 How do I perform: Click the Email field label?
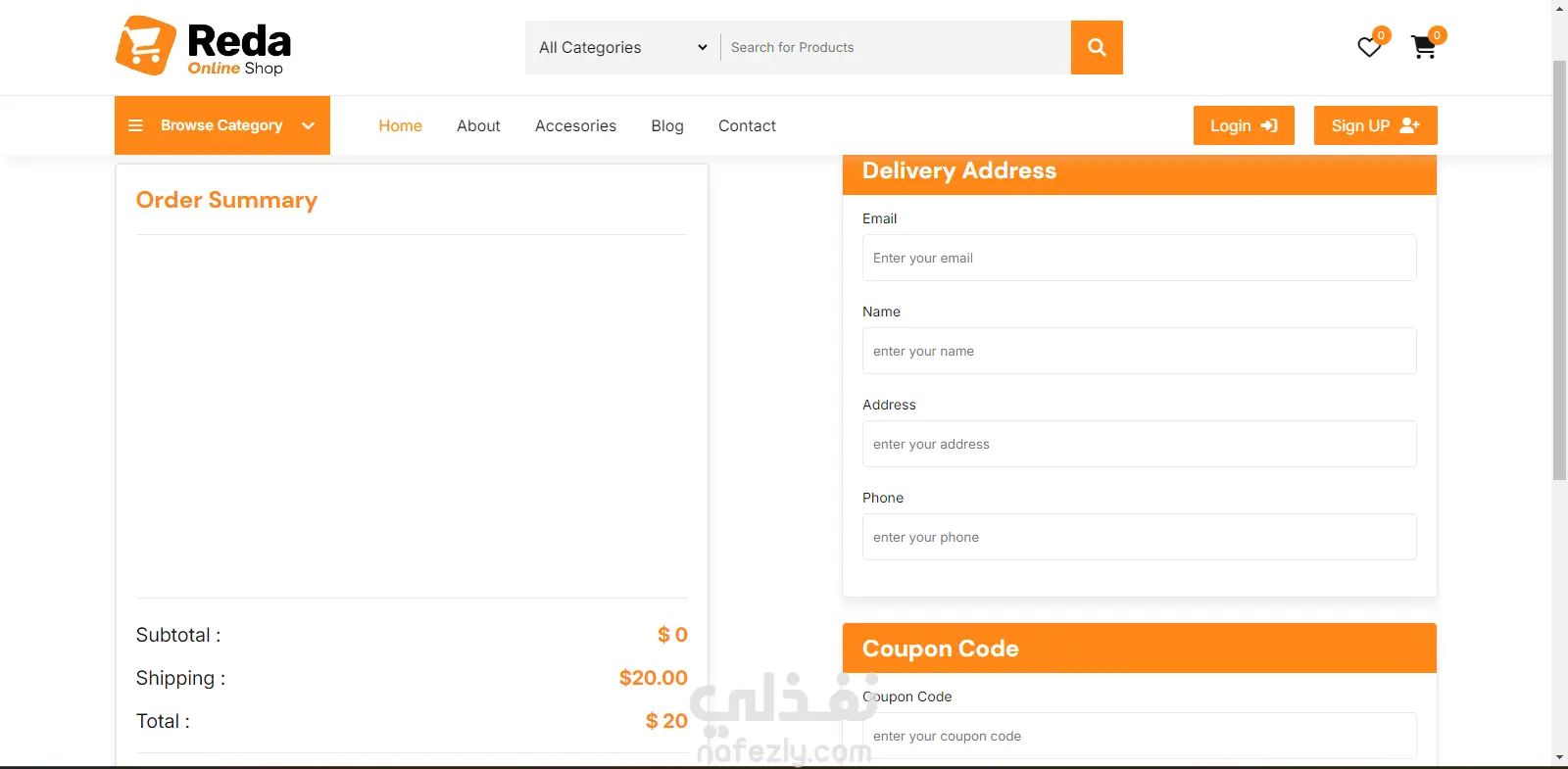879,218
